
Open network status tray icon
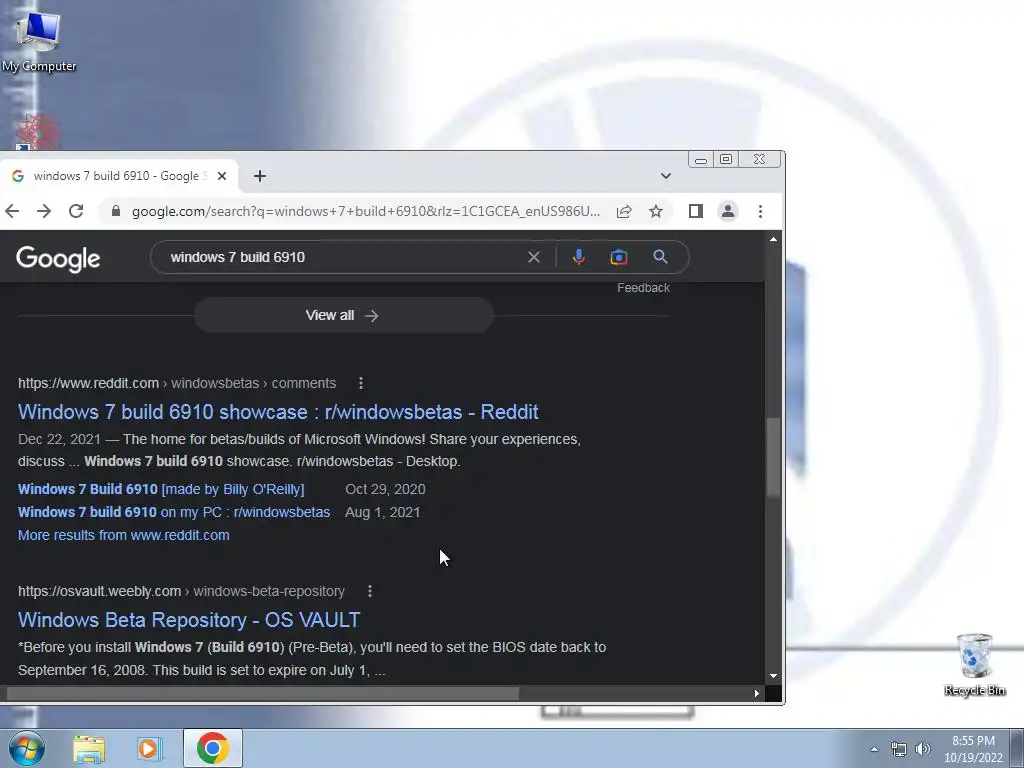click(899, 749)
